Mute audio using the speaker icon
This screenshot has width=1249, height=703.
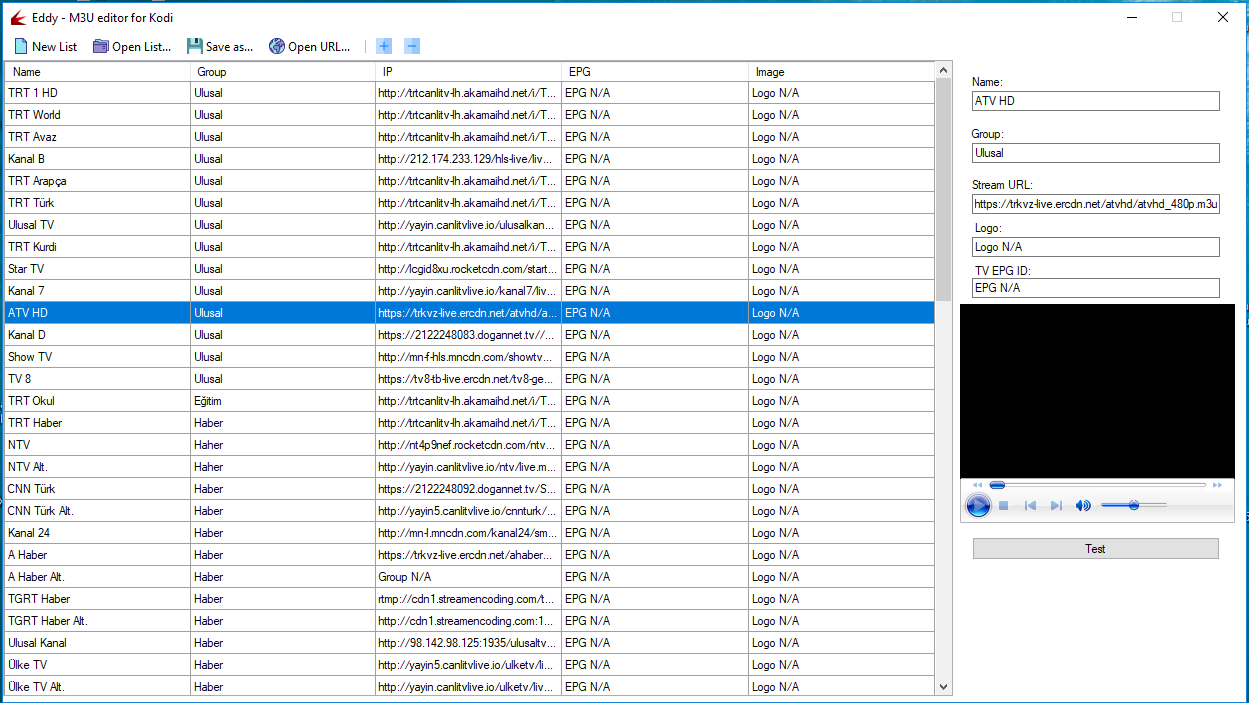[1083, 506]
